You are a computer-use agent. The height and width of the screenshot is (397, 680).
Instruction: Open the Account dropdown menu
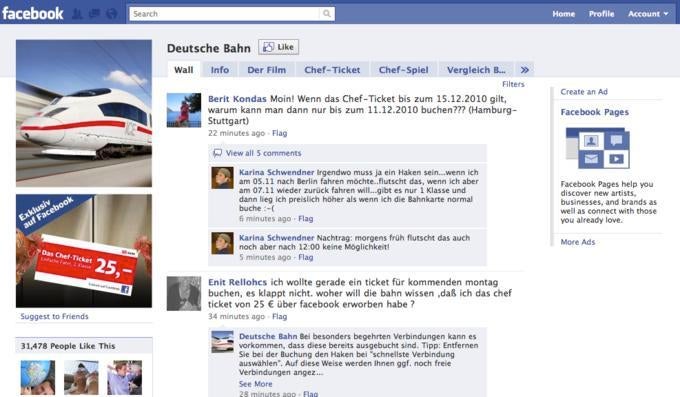(x=648, y=14)
